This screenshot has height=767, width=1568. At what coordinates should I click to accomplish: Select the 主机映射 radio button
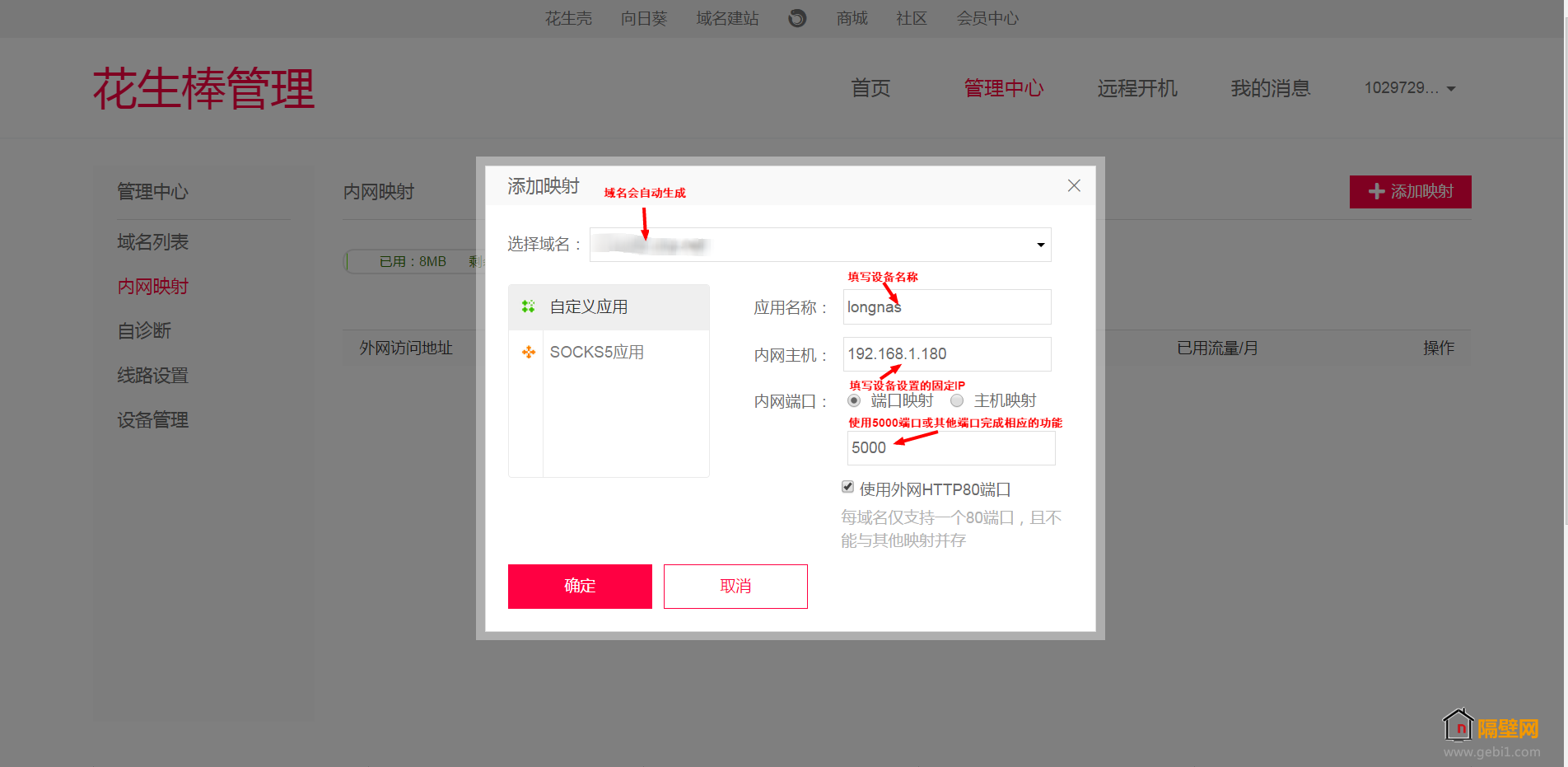(957, 400)
